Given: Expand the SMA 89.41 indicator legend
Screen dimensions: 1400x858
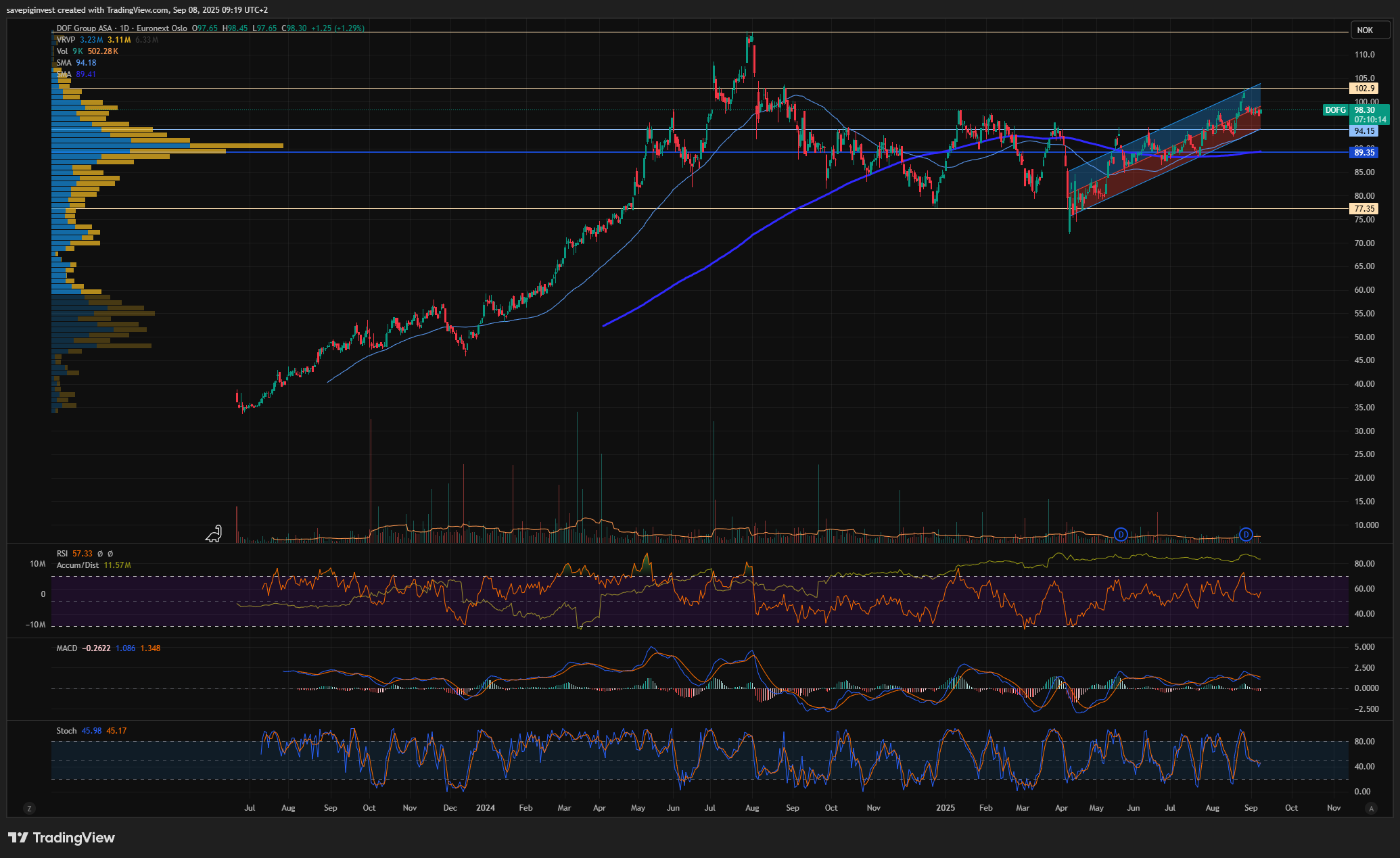Looking at the screenshot, I should click(x=64, y=74).
